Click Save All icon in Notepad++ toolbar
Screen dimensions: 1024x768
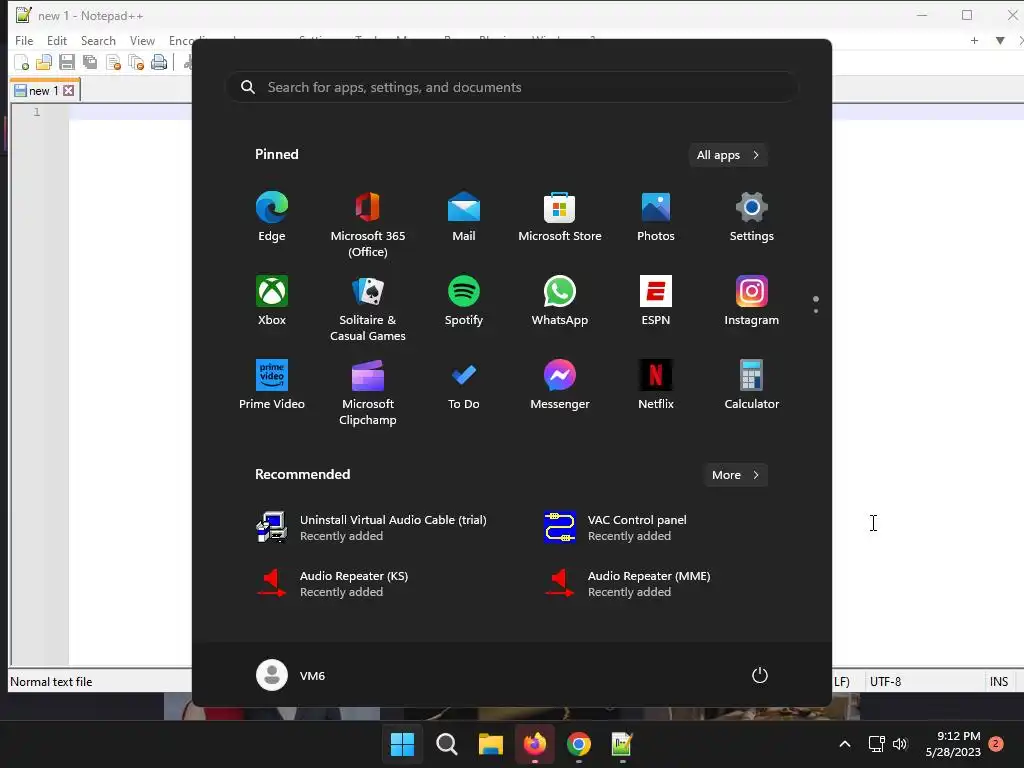89,62
